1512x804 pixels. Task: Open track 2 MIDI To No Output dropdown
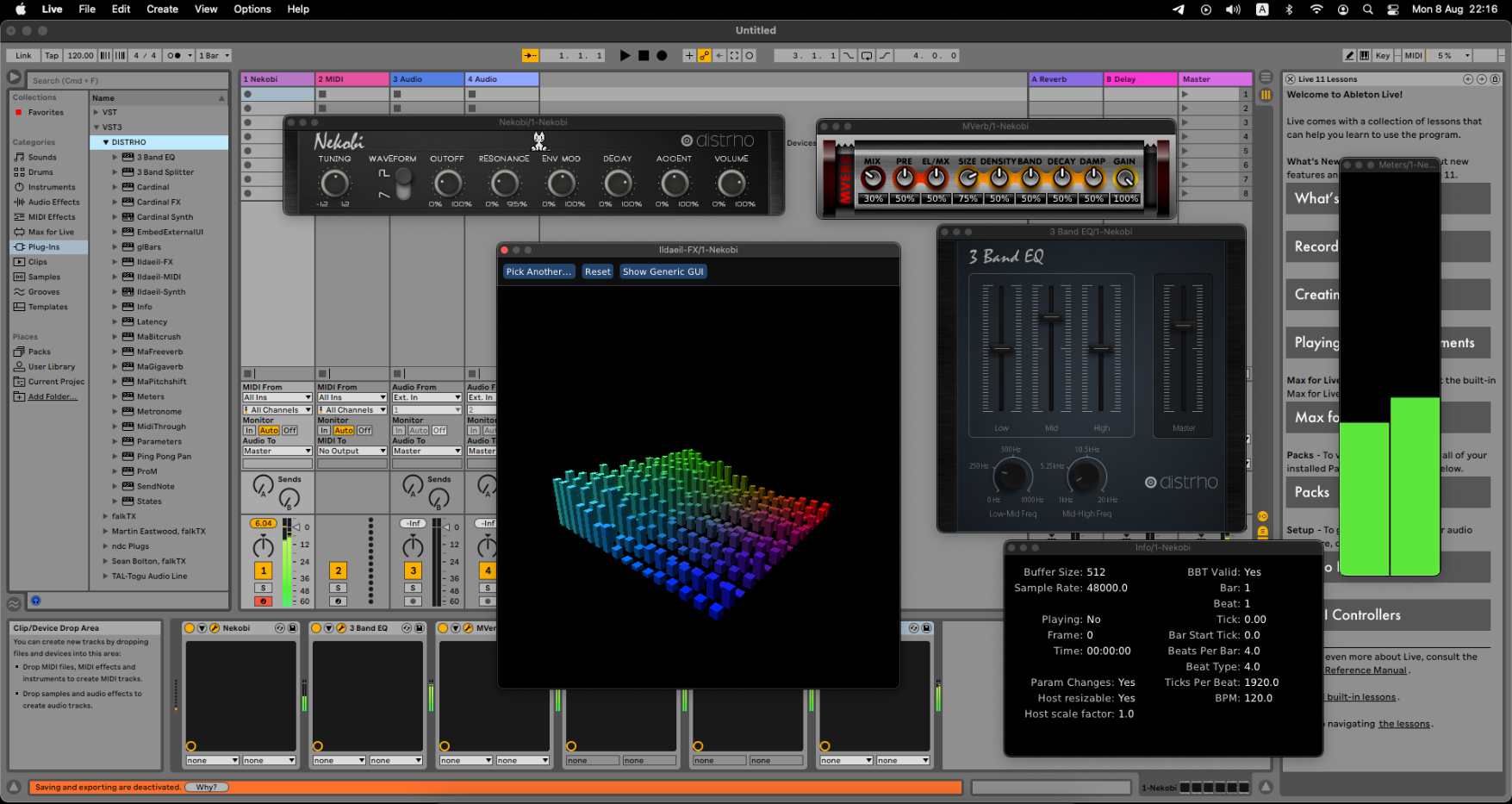[352, 451]
